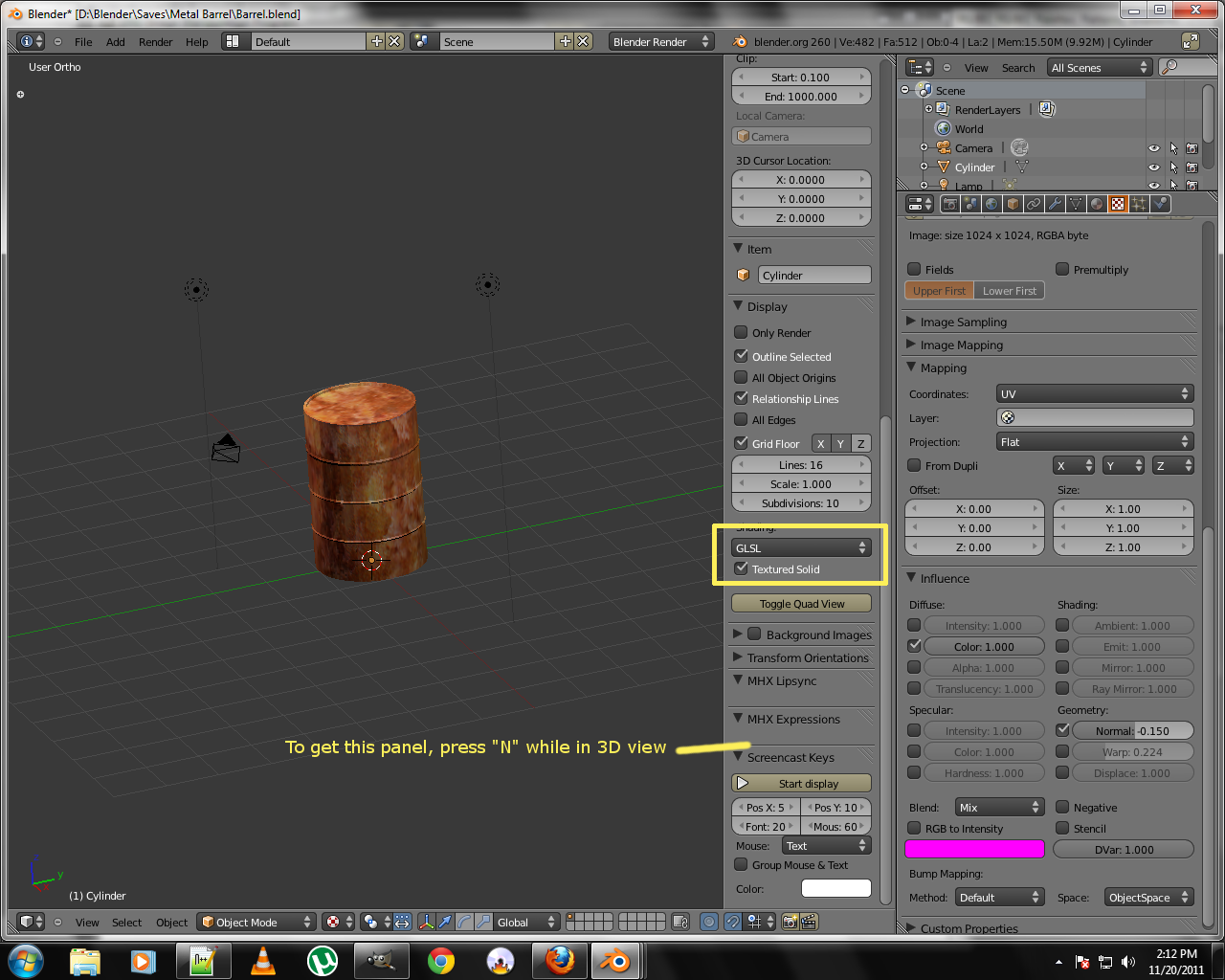Open the Object Data tab (triangle icon)

(1076, 204)
